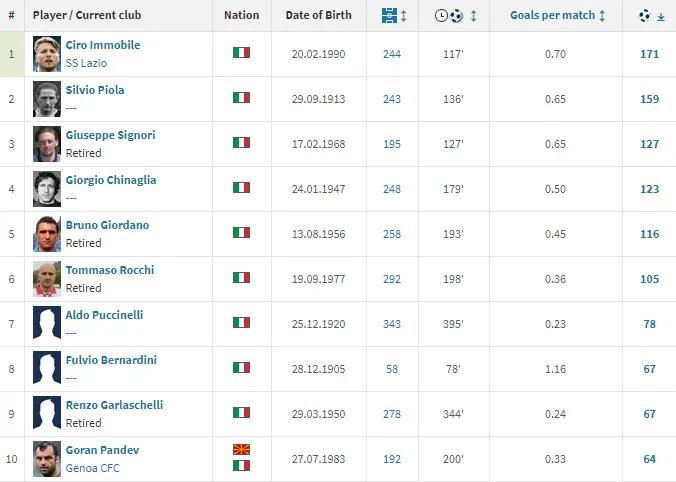Open Bruno Giordano's 258 matches link
This screenshot has height=482, width=676.
point(392,233)
